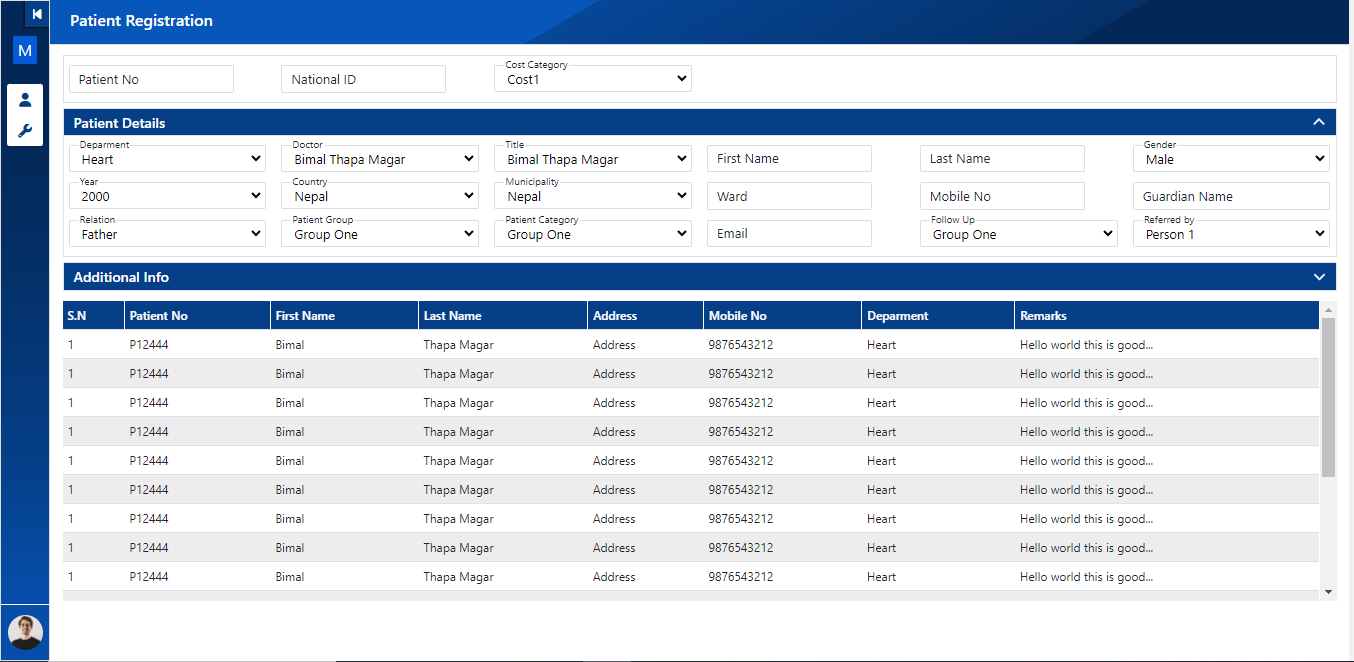Select the Gender dropdown
Image resolution: width=1354 pixels, height=662 pixels.
click(x=1230, y=159)
